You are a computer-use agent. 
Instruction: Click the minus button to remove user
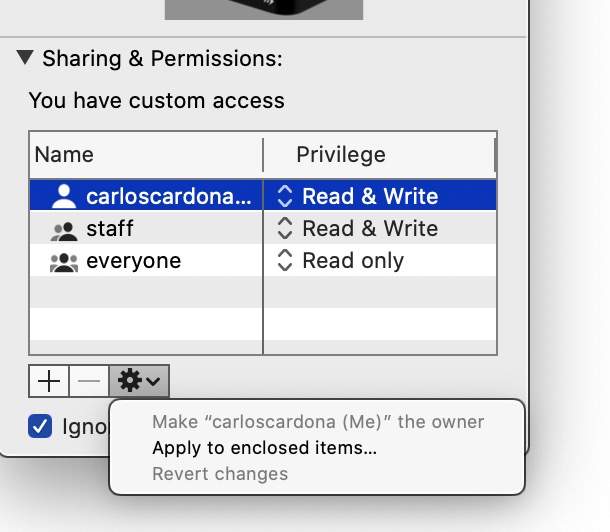pos(89,381)
